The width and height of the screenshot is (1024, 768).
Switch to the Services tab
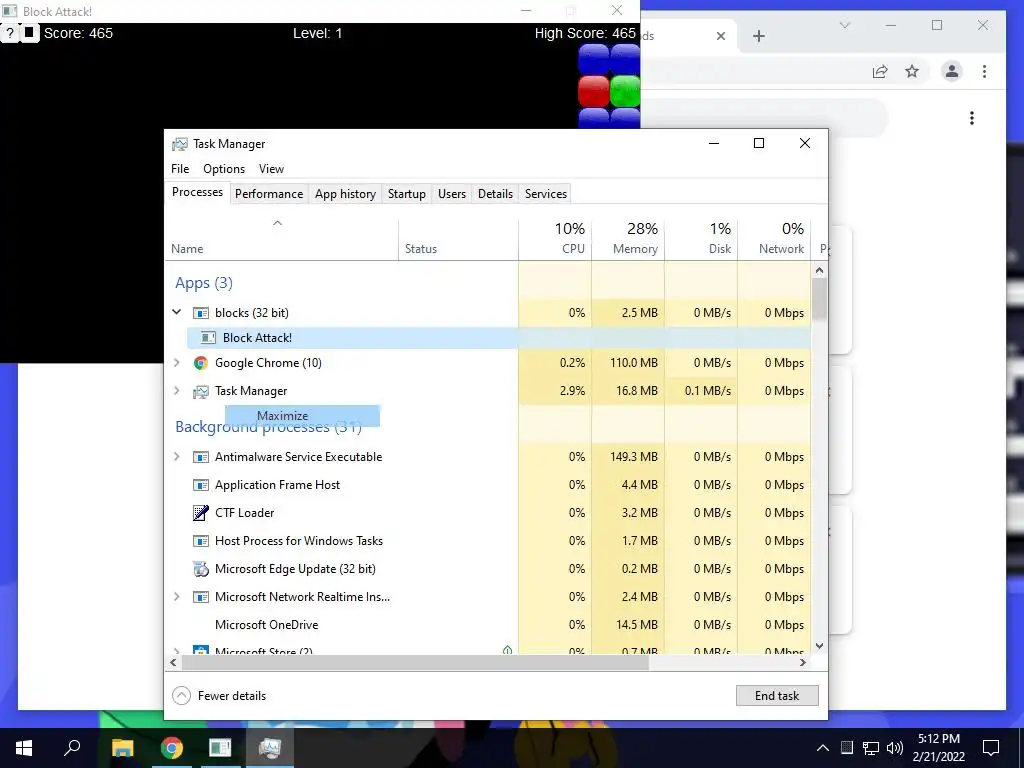point(546,194)
